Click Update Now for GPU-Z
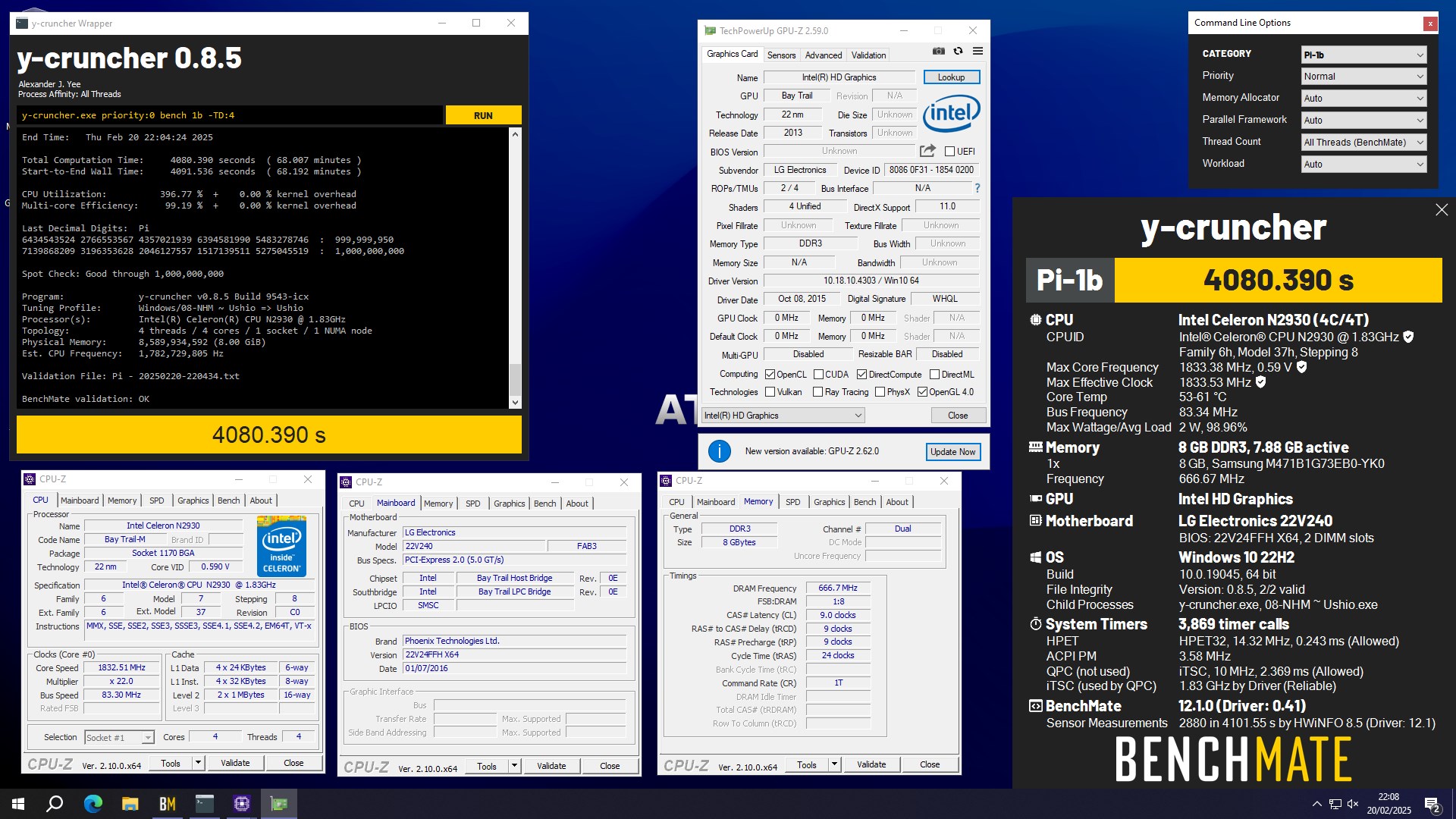1456x819 pixels. click(953, 452)
